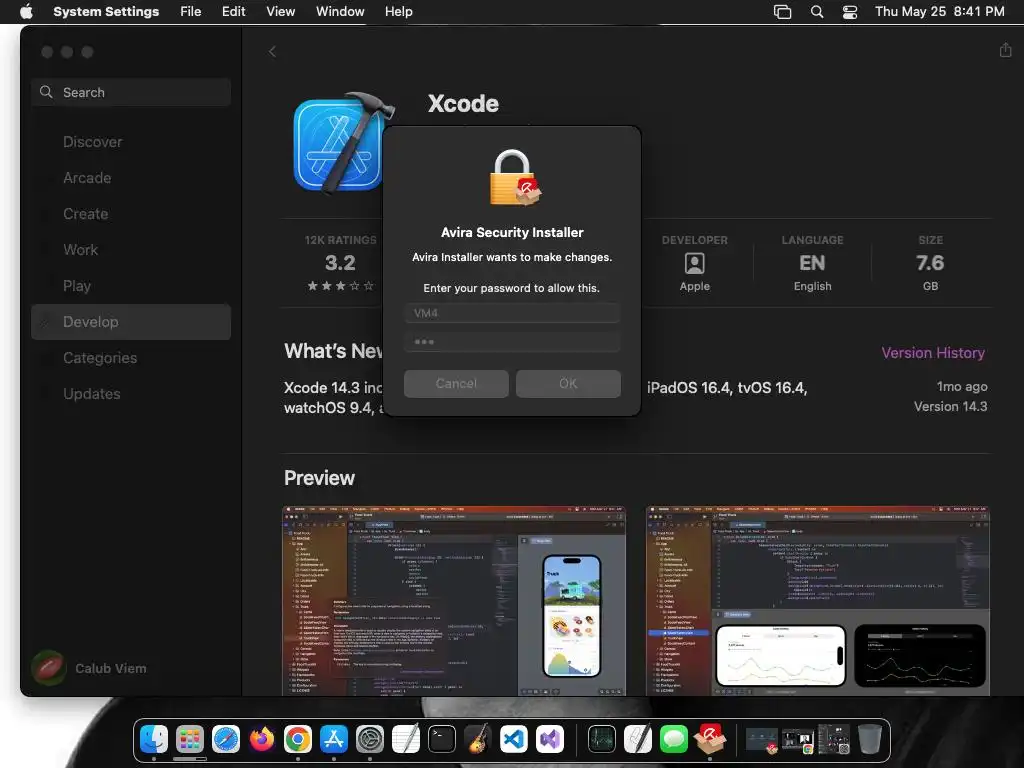Open Spotlight search in menu bar
Image resolution: width=1024 pixels, height=768 pixels.
tap(816, 11)
